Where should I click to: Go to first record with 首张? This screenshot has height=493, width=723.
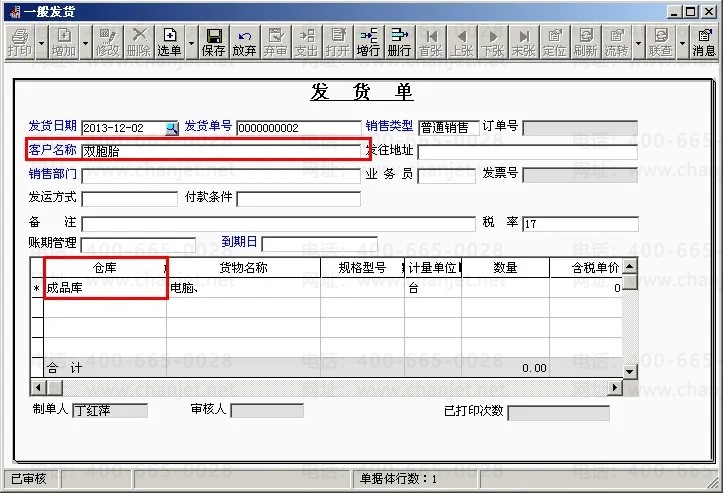(431, 42)
